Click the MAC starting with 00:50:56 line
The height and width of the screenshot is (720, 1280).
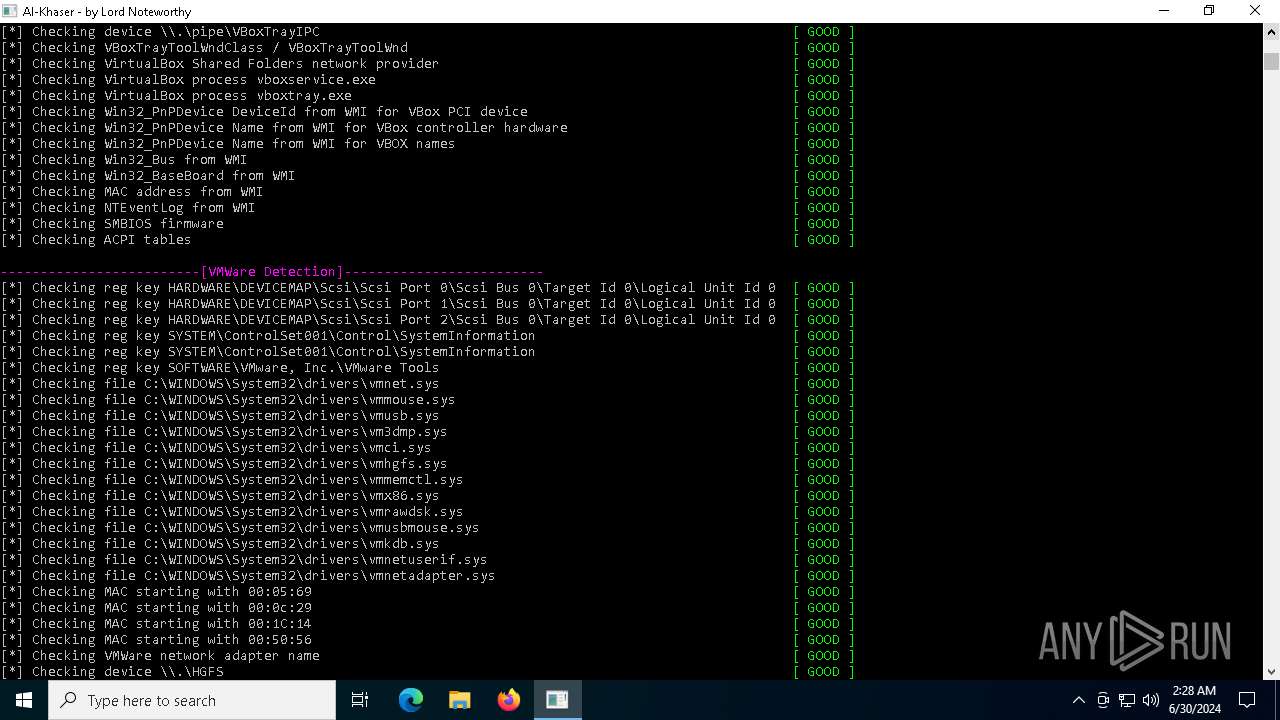(x=156, y=640)
